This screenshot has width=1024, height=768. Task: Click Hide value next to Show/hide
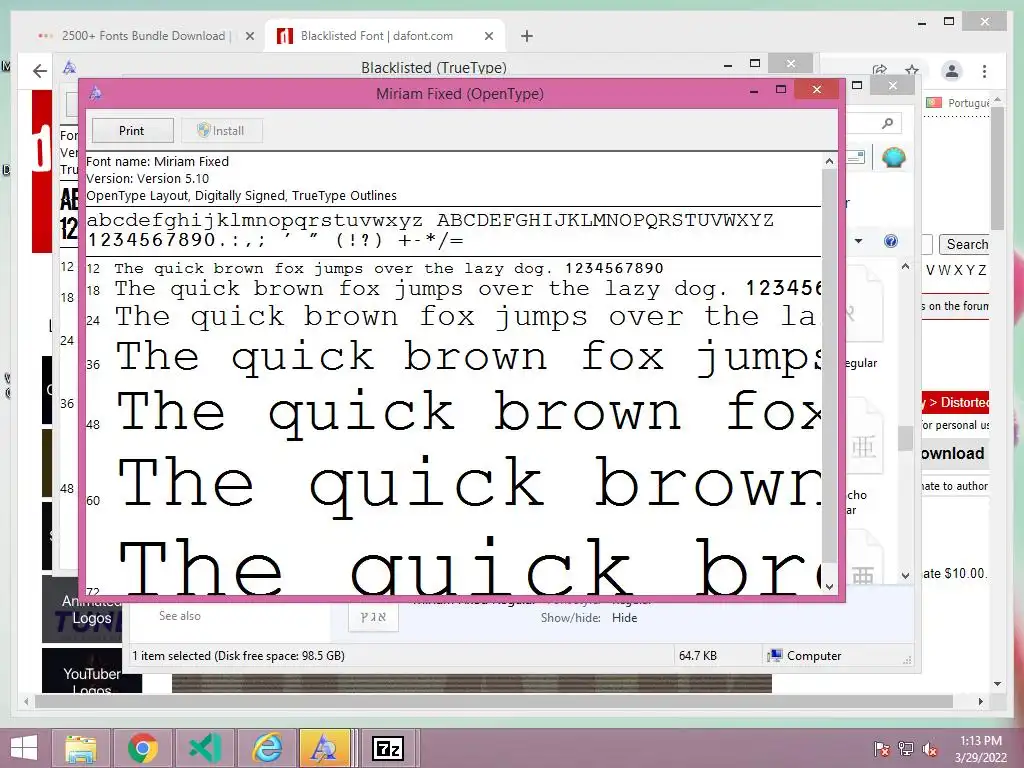tap(624, 618)
